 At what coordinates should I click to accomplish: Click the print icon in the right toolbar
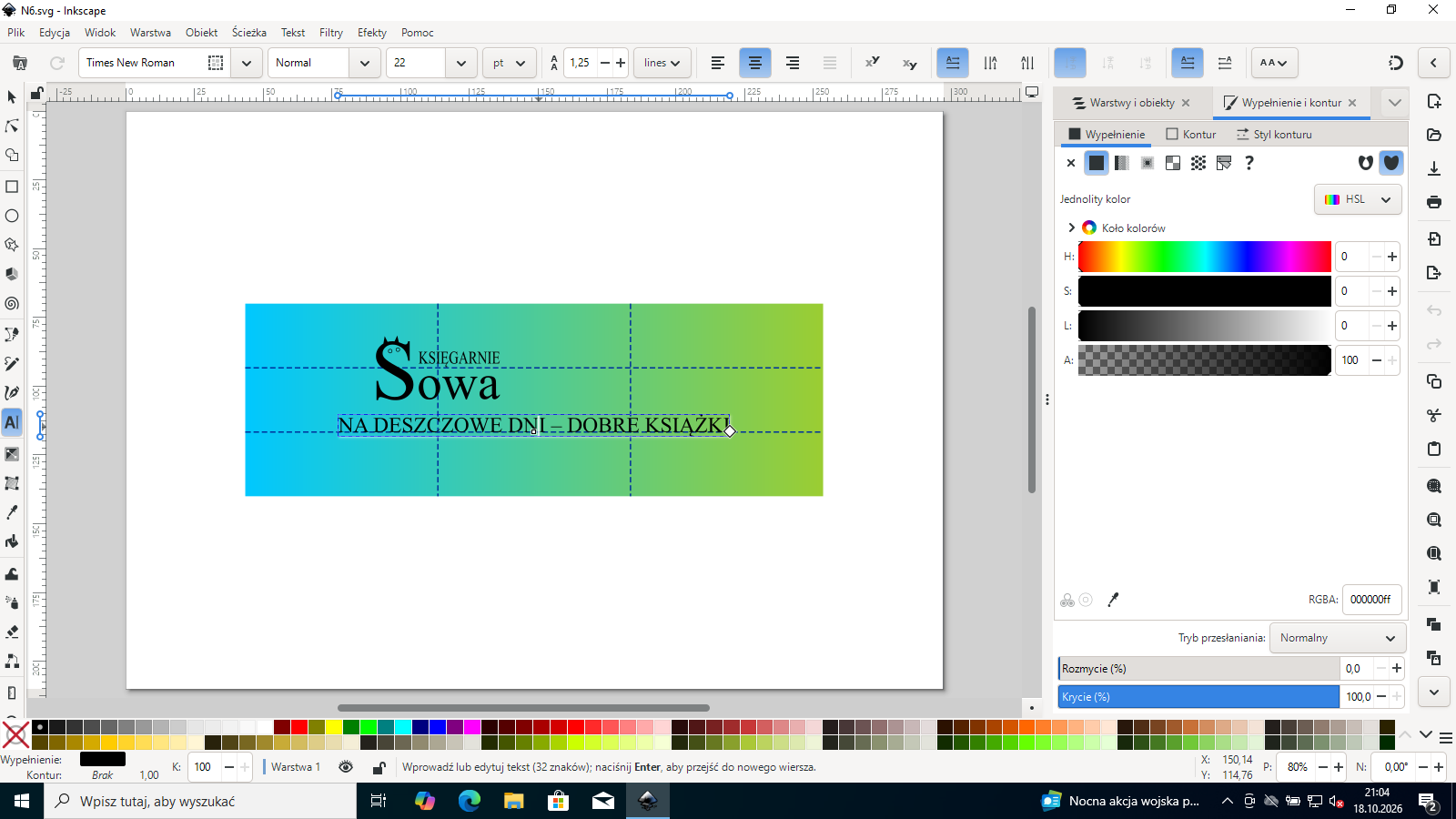click(x=1434, y=202)
